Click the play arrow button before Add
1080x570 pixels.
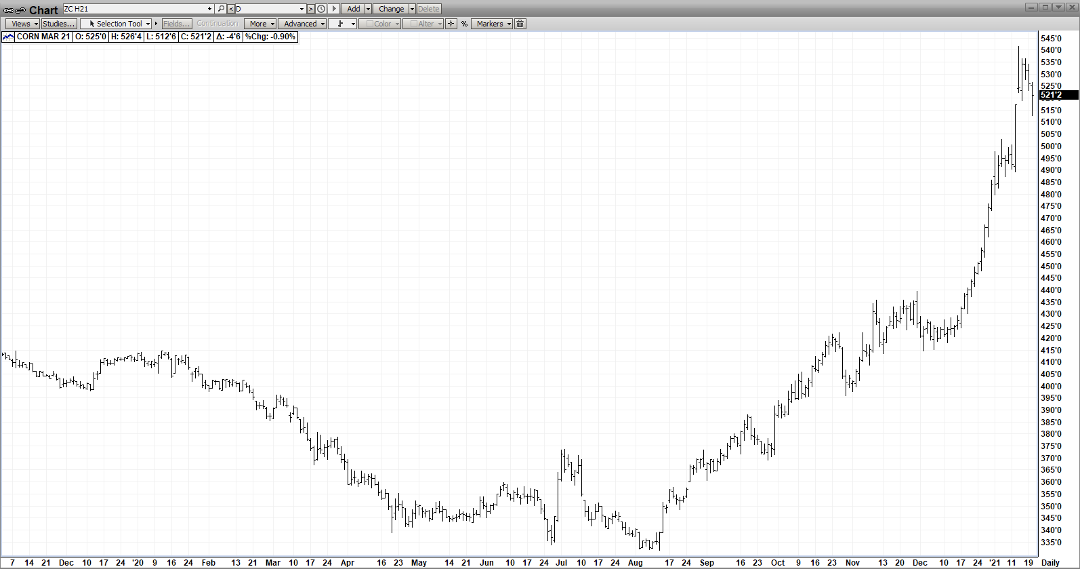(x=334, y=9)
